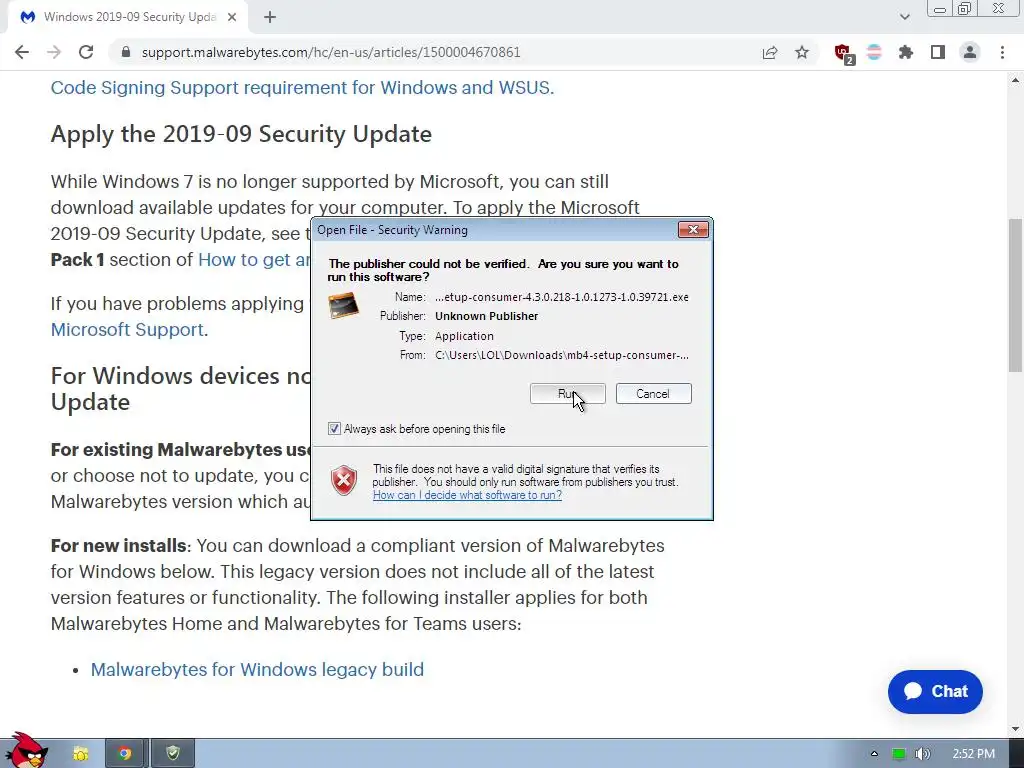Open Malwarebytes for Windows legacy build link

(257, 669)
